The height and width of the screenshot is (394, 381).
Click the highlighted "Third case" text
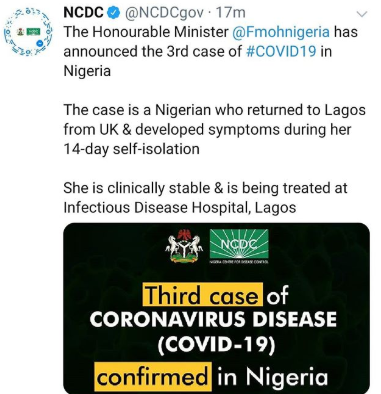(x=203, y=294)
